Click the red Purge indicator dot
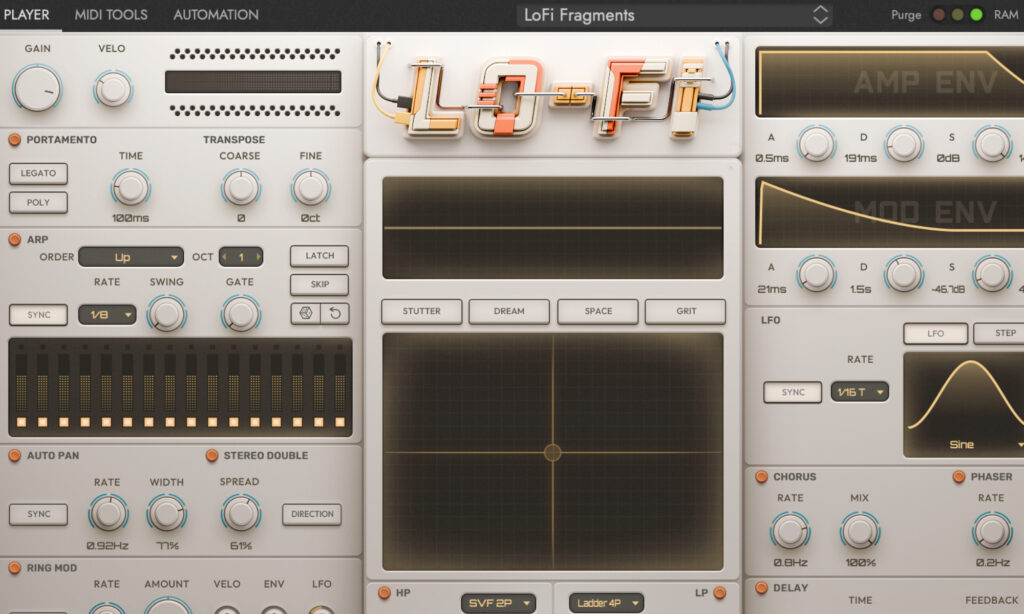Screen dimensions: 1024x614 click(x=938, y=15)
